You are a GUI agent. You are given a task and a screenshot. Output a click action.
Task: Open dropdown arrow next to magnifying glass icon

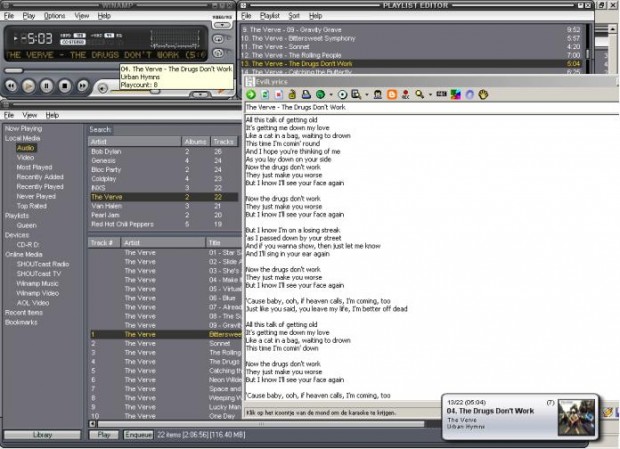coord(430,95)
